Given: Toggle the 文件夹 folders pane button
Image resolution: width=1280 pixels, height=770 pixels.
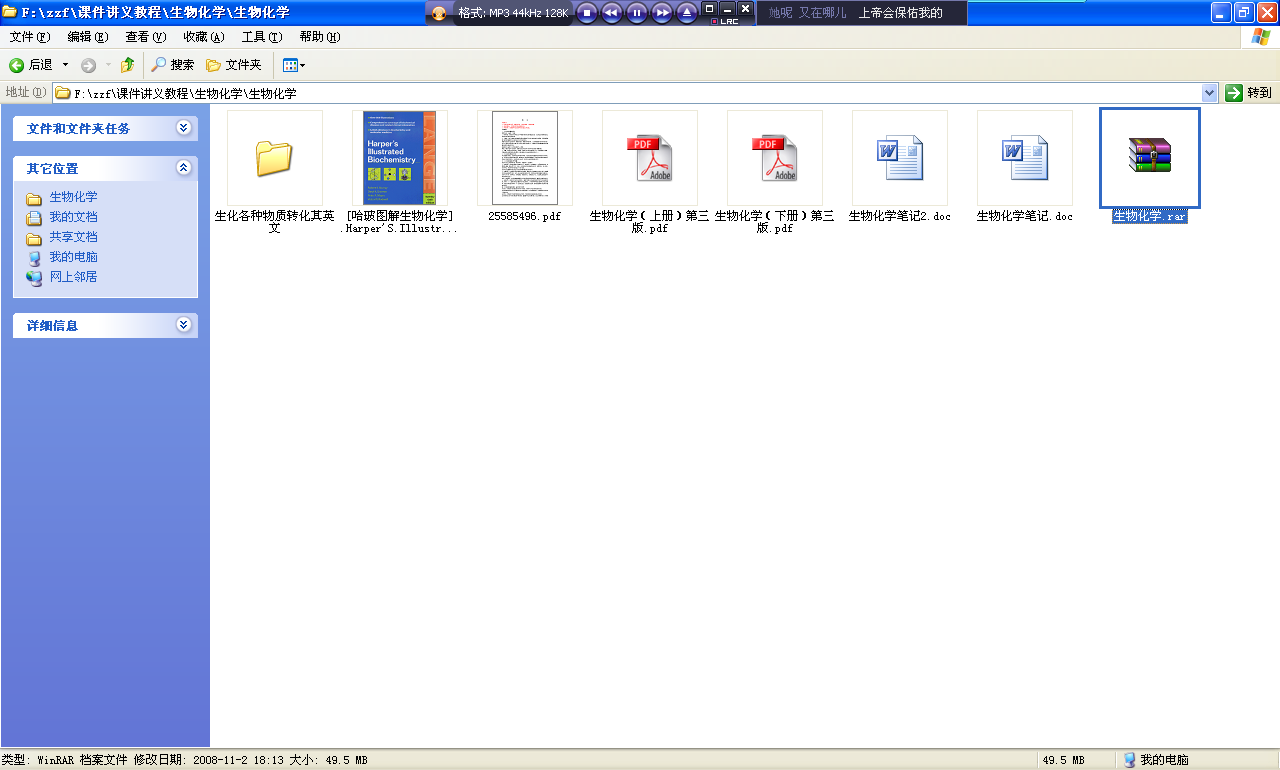Looking at the screenshot, I should coord(234,65).
